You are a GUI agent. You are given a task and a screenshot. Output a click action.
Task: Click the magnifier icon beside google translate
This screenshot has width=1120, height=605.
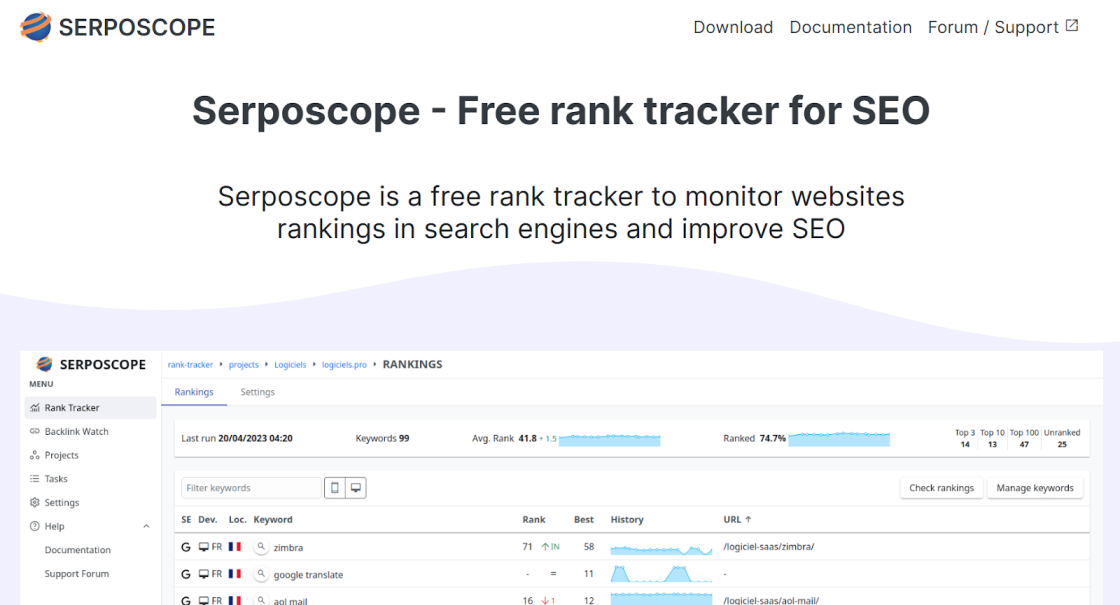coord(261,575)
